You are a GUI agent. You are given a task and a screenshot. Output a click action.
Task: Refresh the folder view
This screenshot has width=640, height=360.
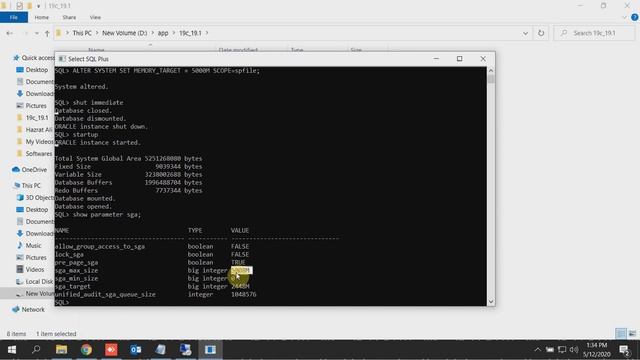pos(541,33)
